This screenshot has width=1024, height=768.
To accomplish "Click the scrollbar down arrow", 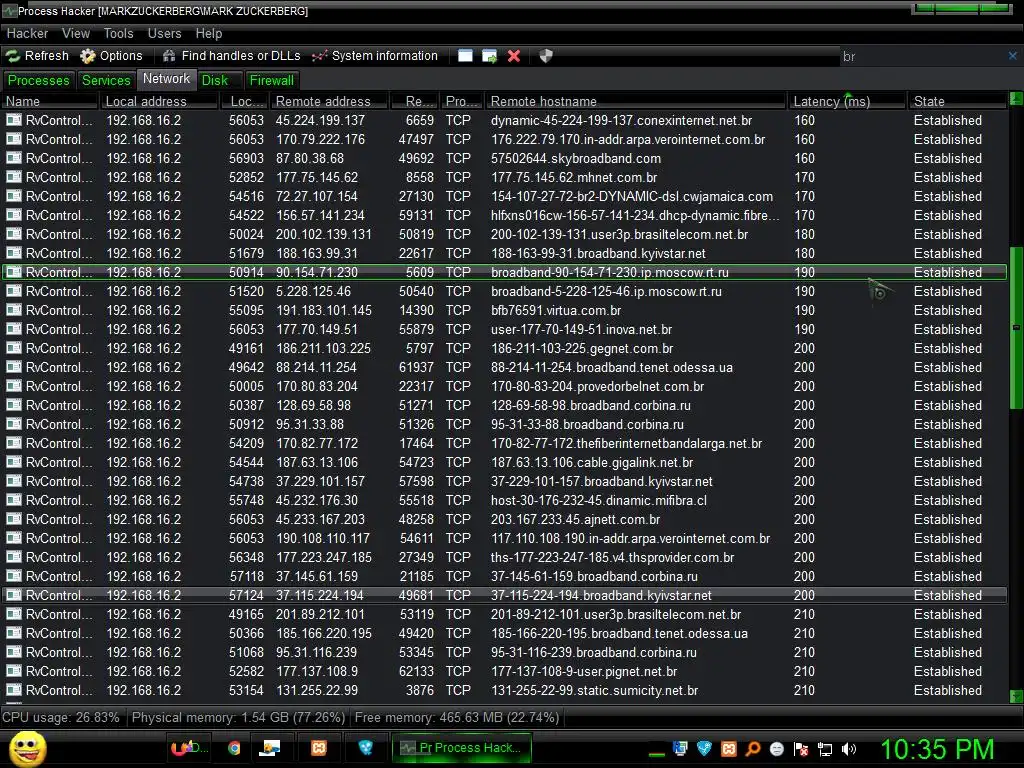I will [1016, 696].
